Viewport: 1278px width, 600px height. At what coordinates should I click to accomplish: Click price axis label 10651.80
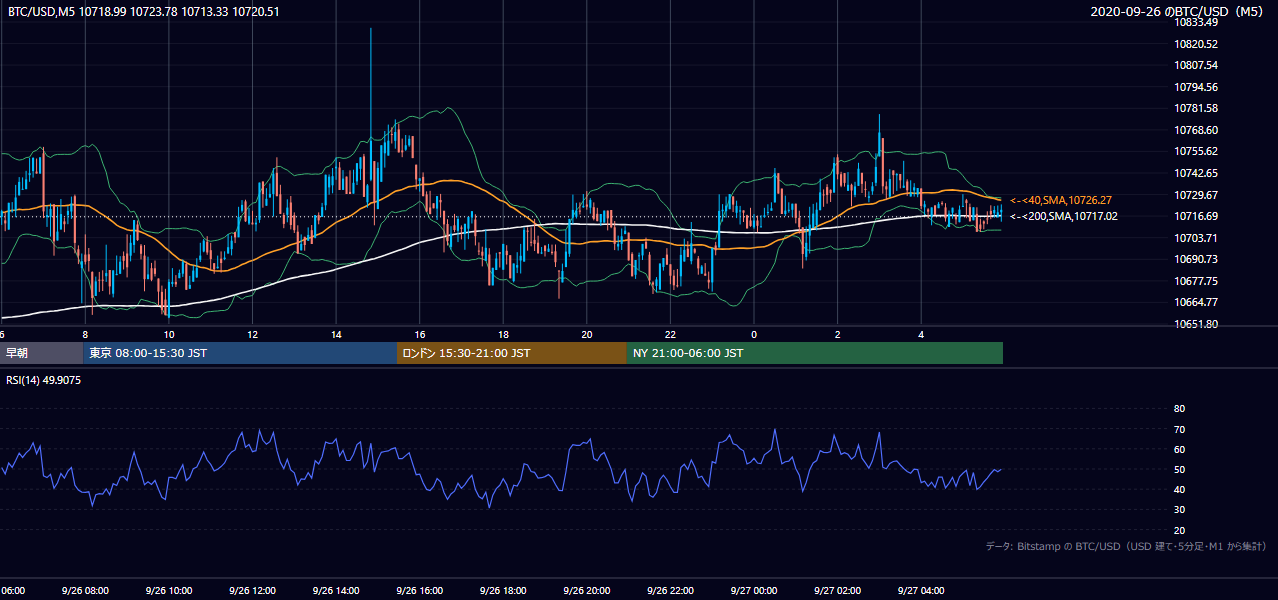click(1196, 324)
